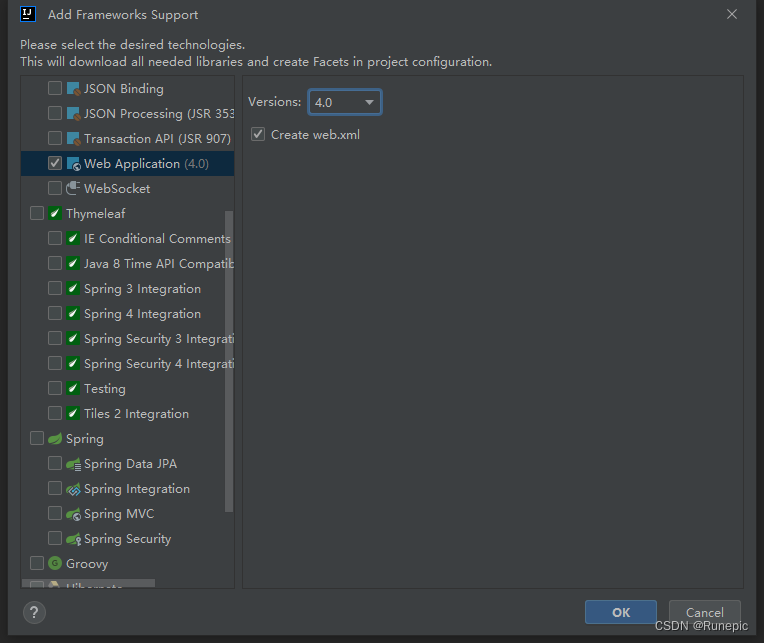Click the frameworks list vertical scrollbar
This screenshot has width=764, height=643.
pos(229,361)
